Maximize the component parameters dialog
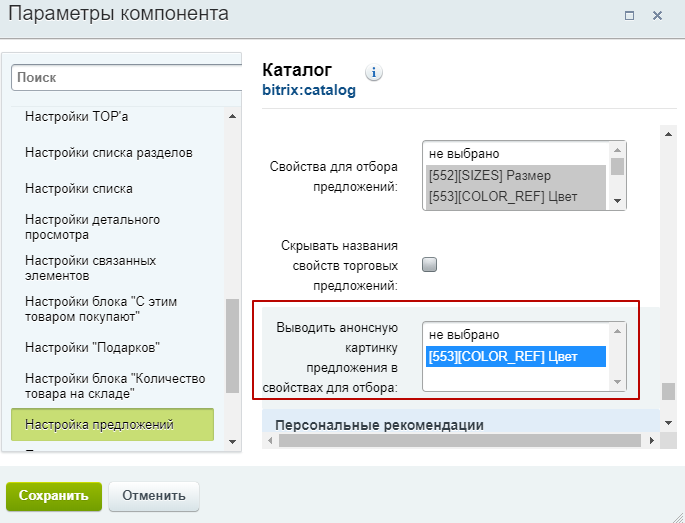Screen dimensions: 685x523 629,15
